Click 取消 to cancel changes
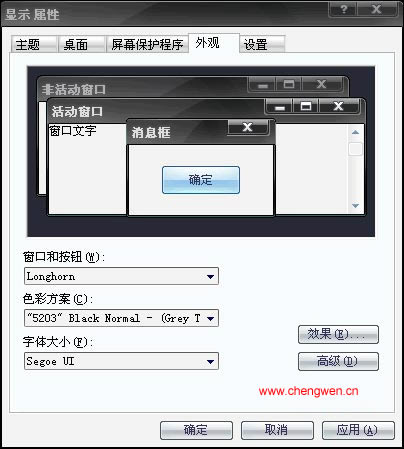The width and height of the screenshot is (404, 449). pyautogui.click(x=277, y=430)
